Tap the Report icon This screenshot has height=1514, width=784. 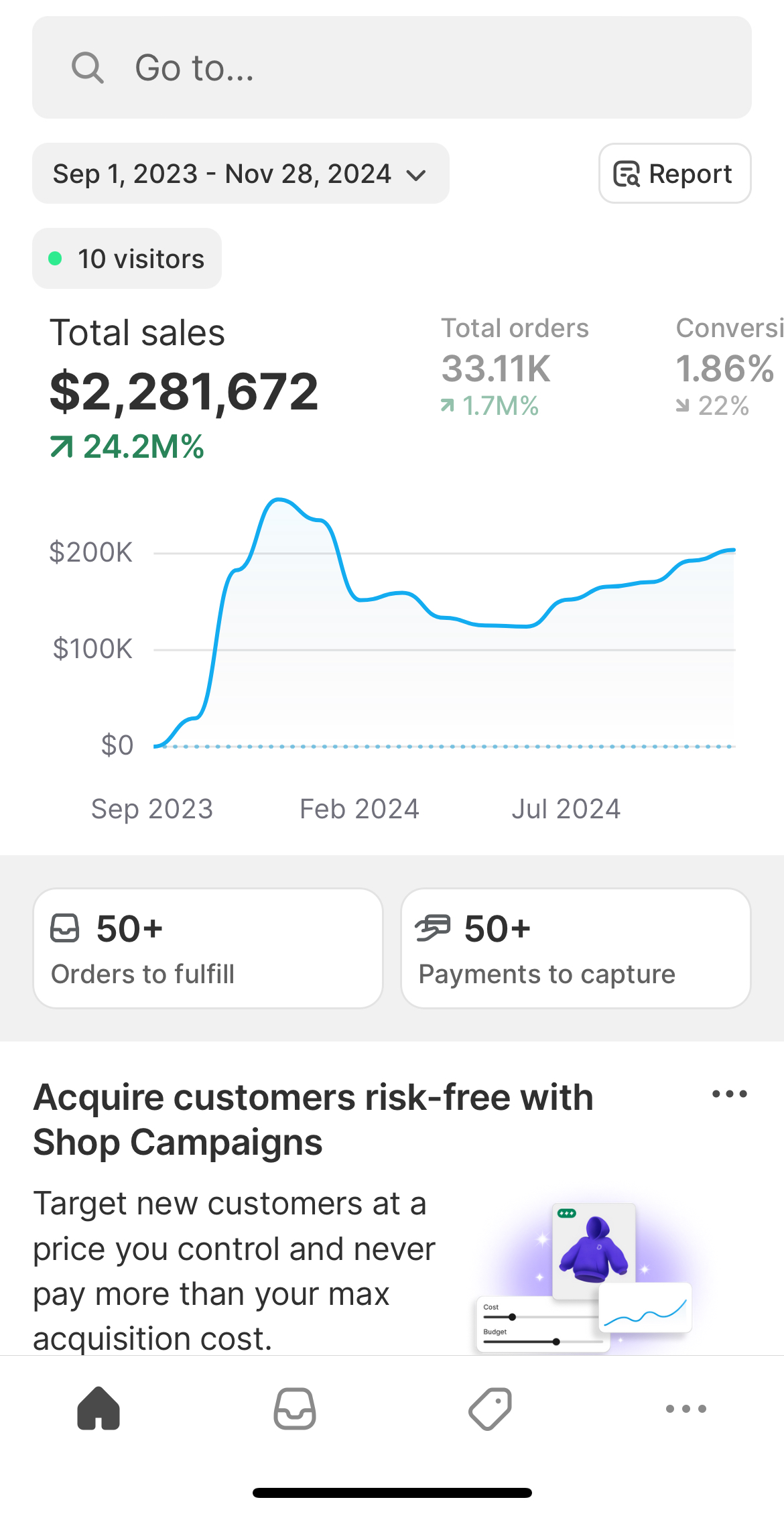click(627, 174)
